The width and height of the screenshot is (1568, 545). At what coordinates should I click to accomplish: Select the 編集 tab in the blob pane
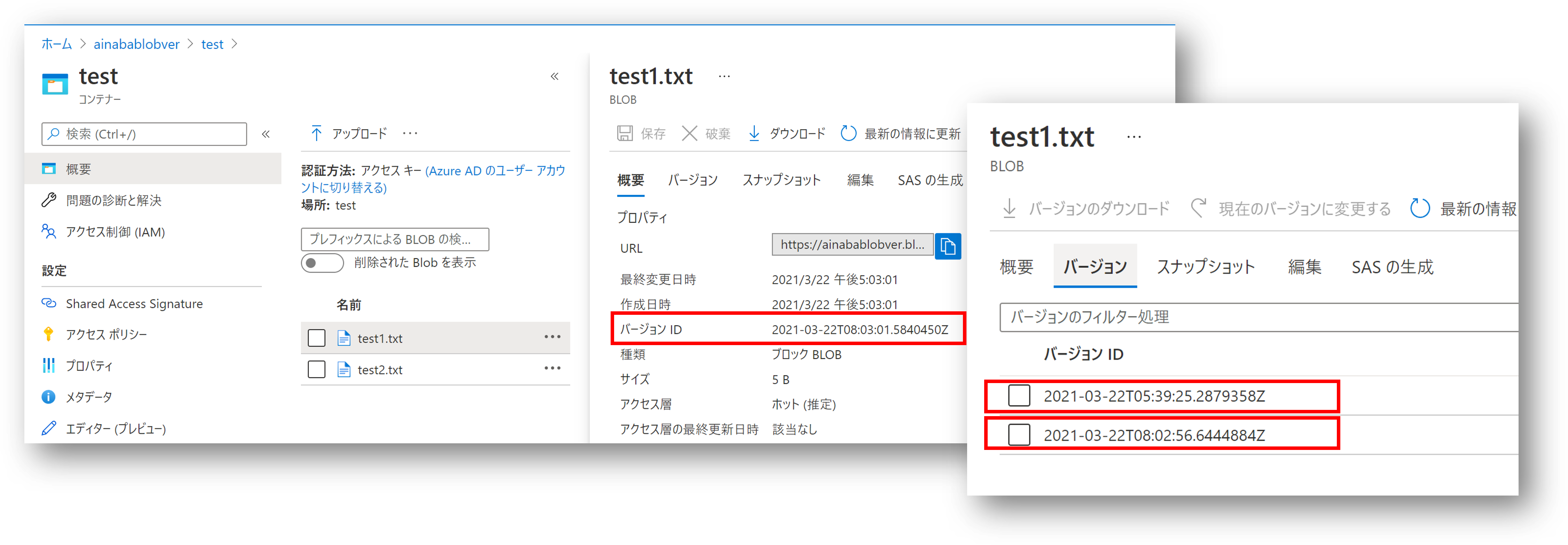(860, 180)
